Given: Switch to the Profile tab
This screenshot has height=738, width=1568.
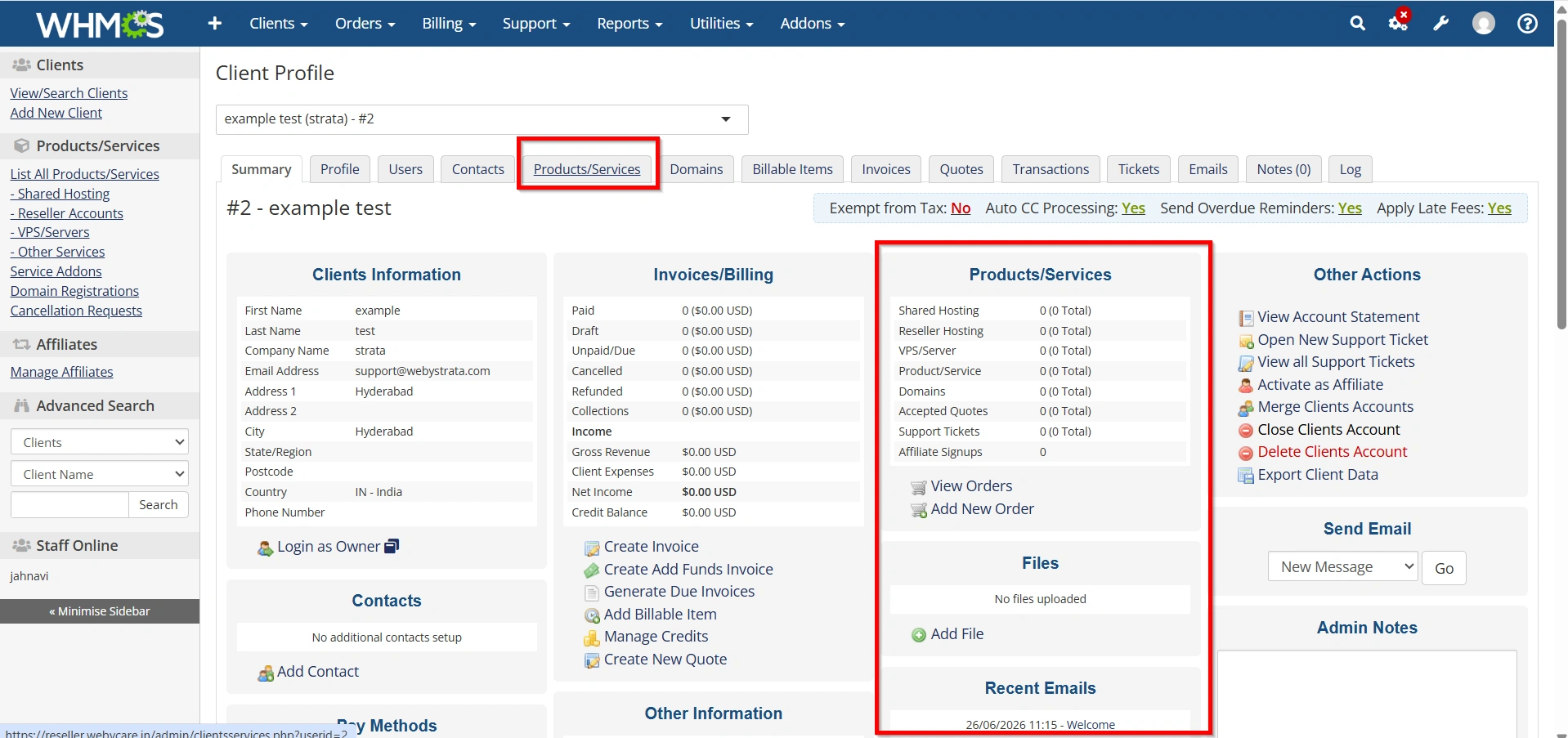Looking at the screenshot, I should [x=339, y=169].
